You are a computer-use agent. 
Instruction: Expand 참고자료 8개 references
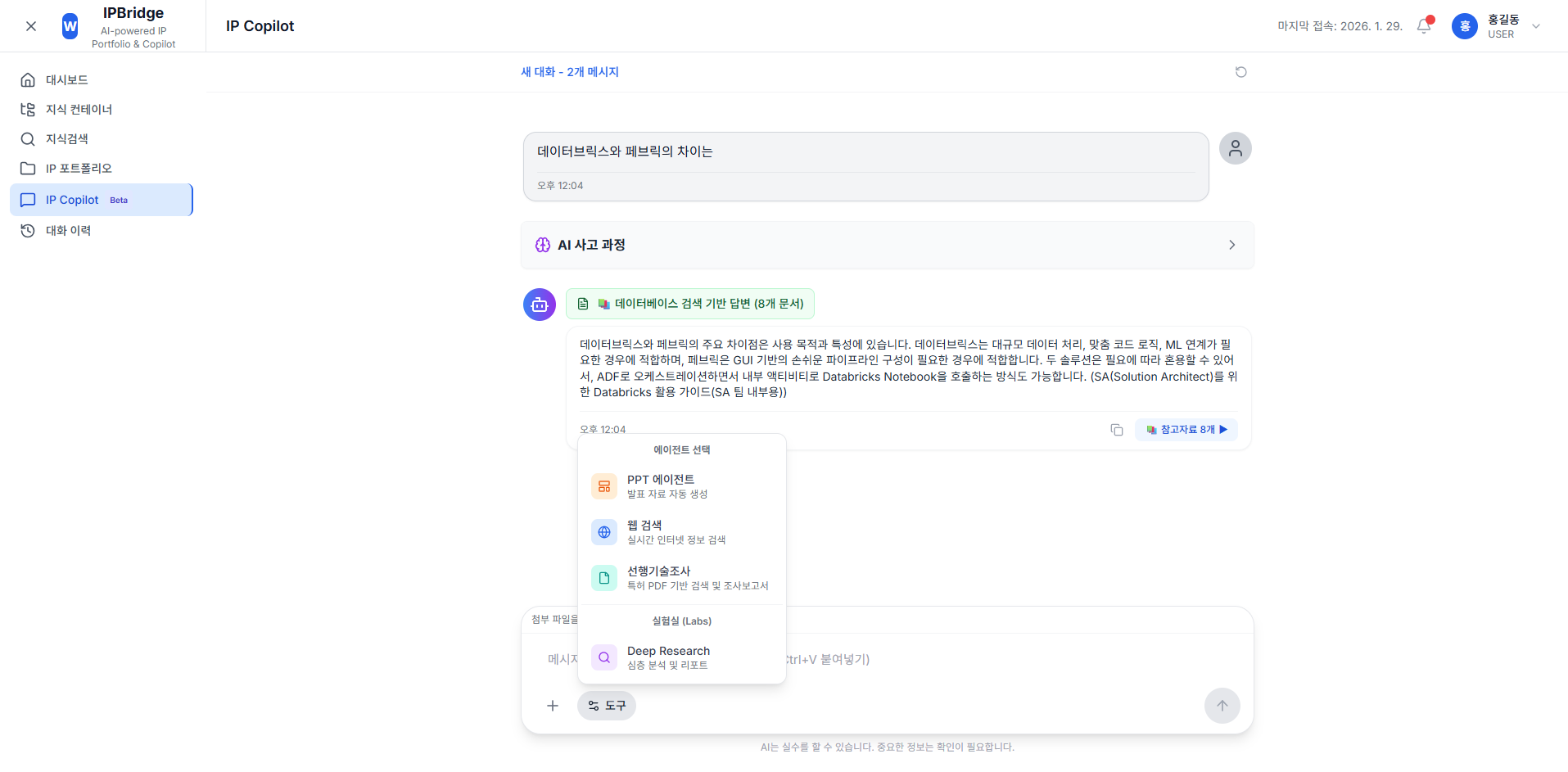(x=1186, y=430)
